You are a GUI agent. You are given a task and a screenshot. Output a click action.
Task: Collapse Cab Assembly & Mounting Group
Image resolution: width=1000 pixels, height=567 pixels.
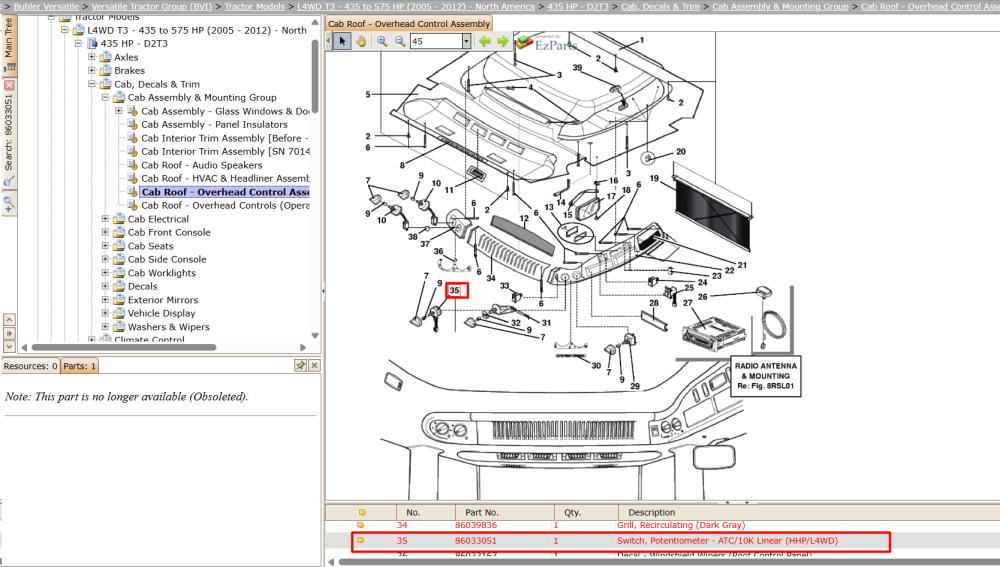105,97
